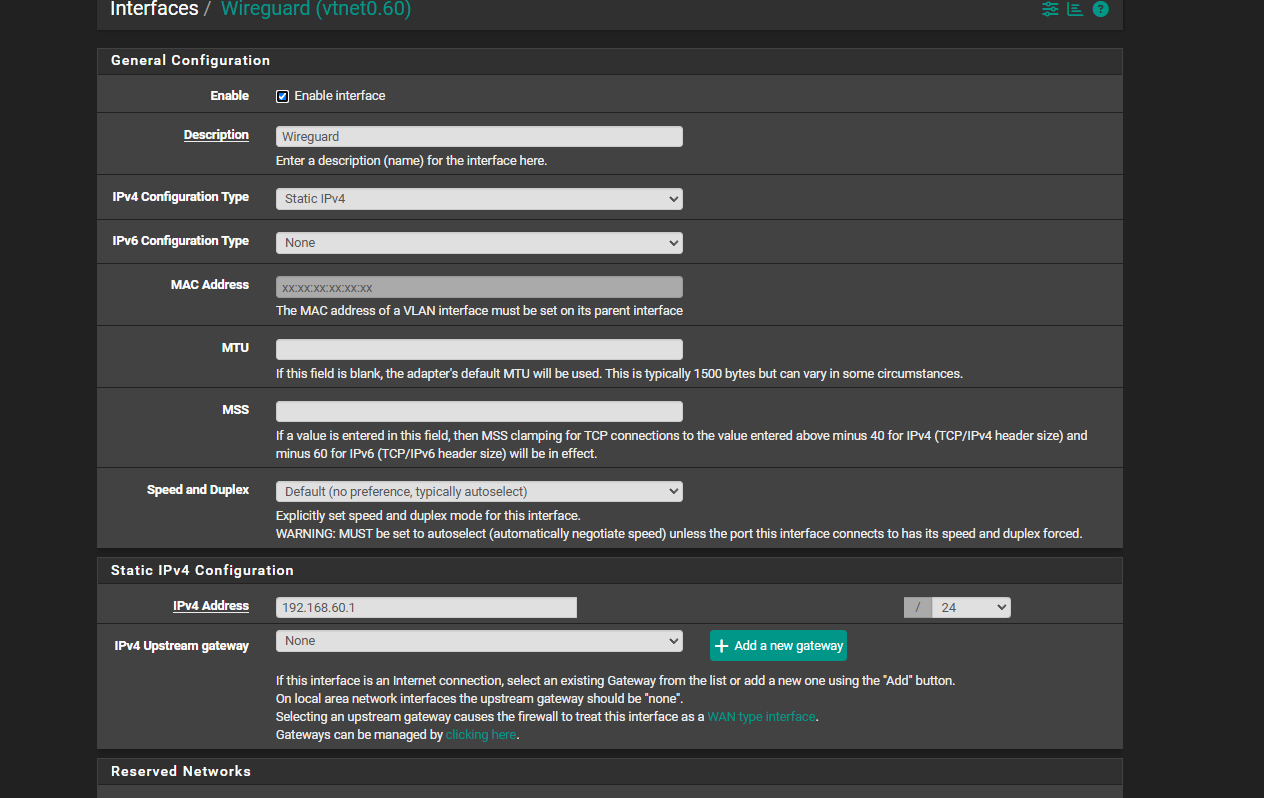1264x798 pixels.
Task: Click the MAC Address label
Action: 210,285
